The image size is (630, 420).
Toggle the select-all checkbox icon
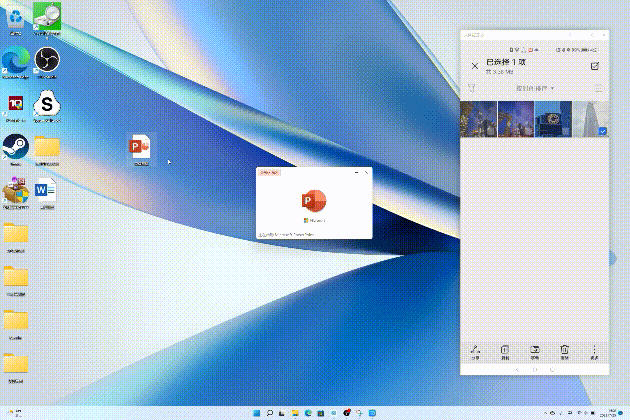point(595,66)
